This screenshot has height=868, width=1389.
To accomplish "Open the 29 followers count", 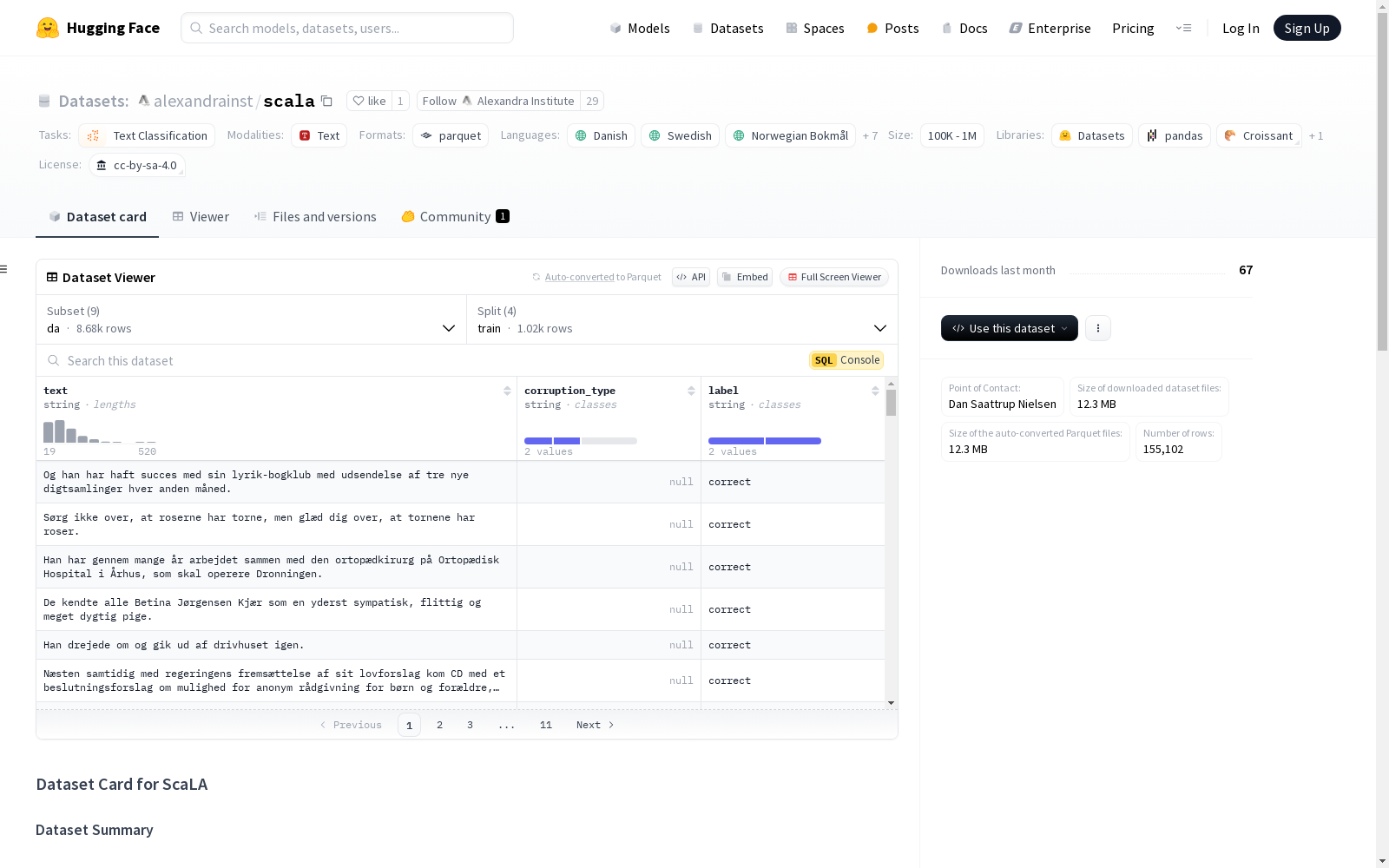I will tap(592, 101).
